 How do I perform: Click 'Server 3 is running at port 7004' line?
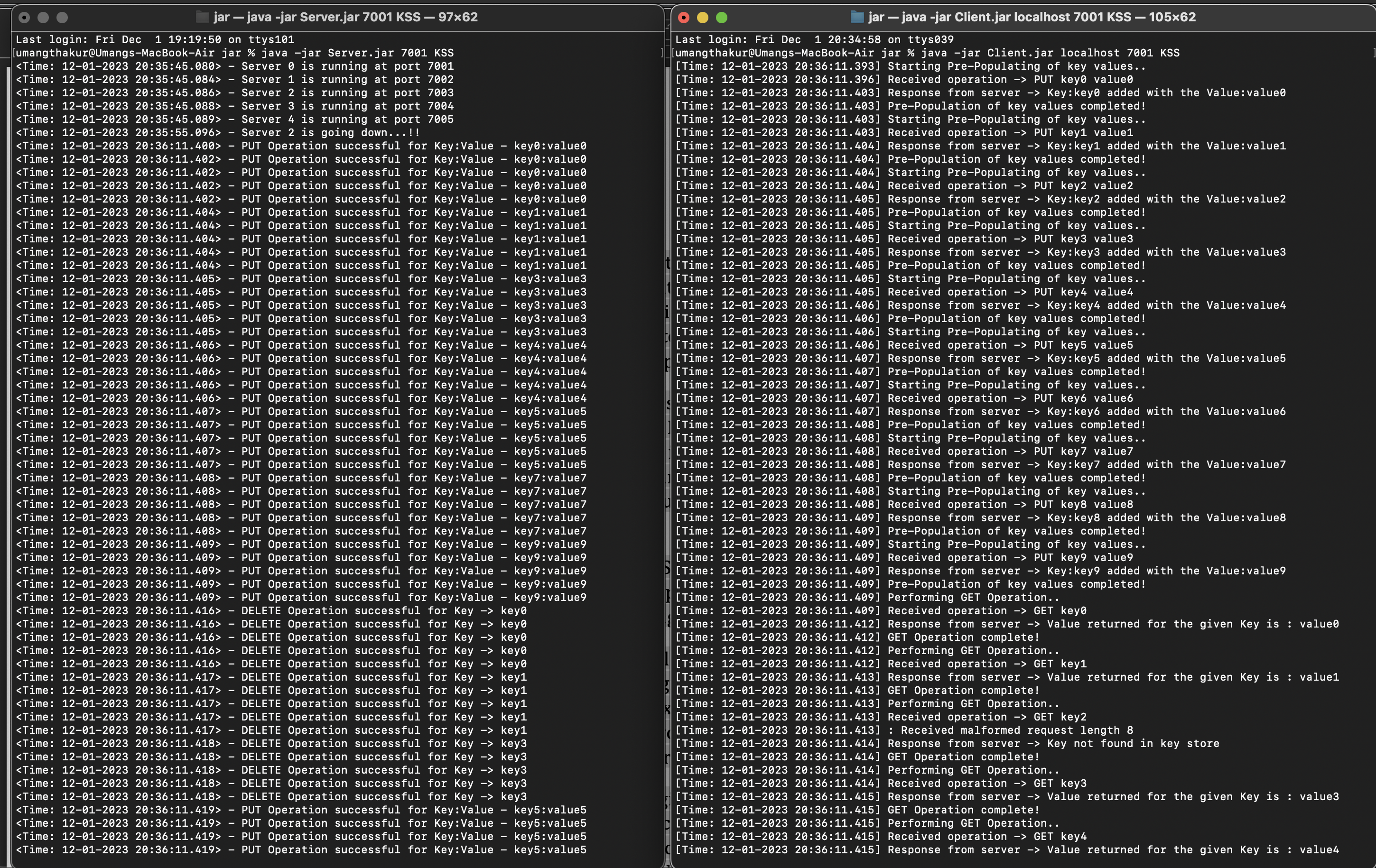click(x=235, y=106)
